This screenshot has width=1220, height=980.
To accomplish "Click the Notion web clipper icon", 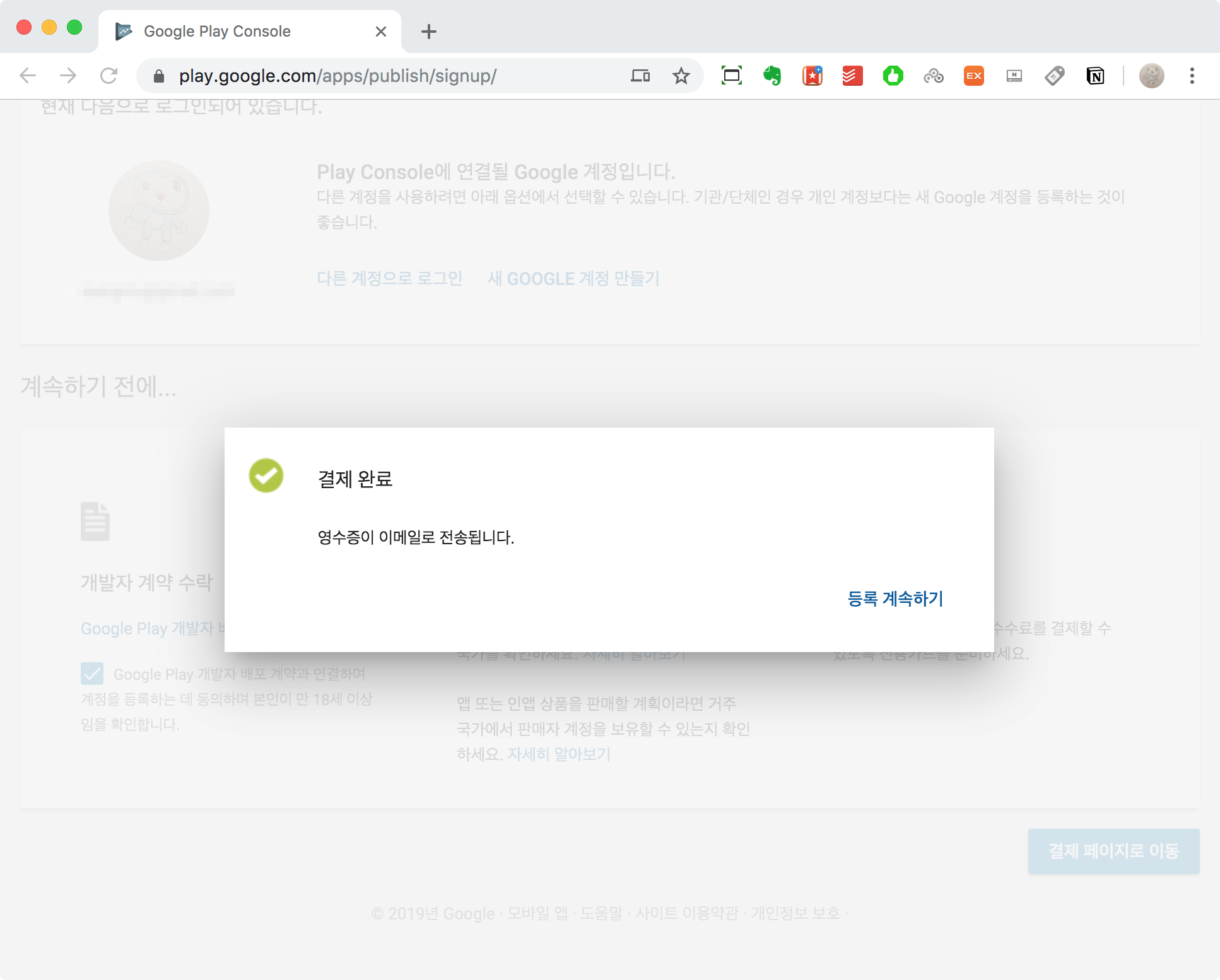I will coord(1095,76).
